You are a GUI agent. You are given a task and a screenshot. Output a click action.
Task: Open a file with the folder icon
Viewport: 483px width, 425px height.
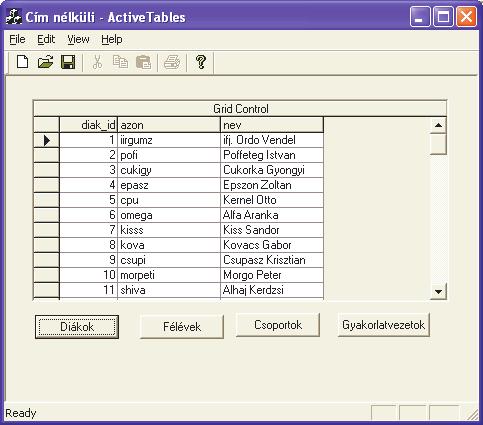click(45, 62)
